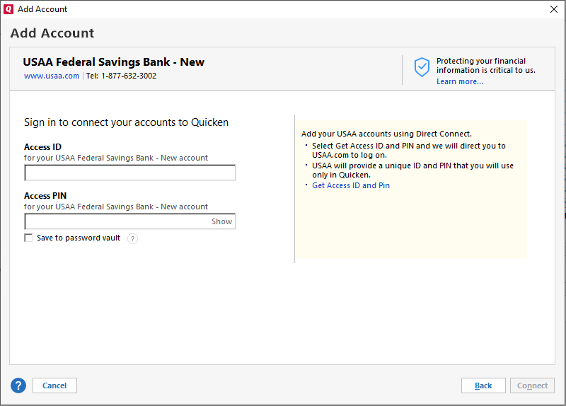Click Tel: 1-877-632-3002 phone text
This screenshot has width=566, height=406.
[x=121, y=76]
